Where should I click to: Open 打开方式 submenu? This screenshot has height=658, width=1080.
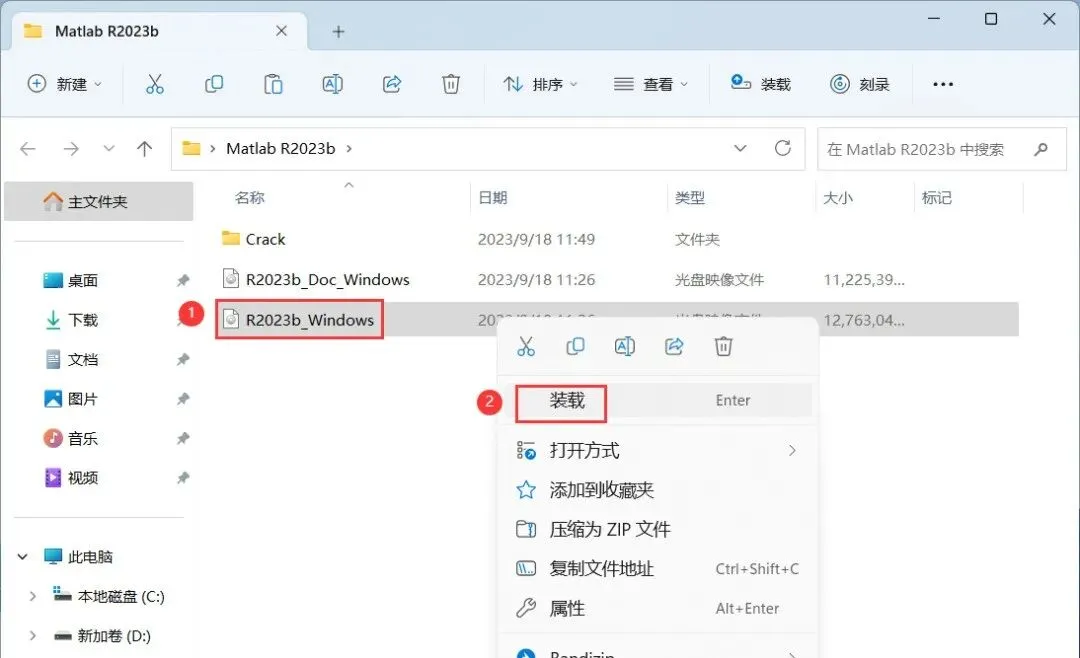[x=658, y=451]
